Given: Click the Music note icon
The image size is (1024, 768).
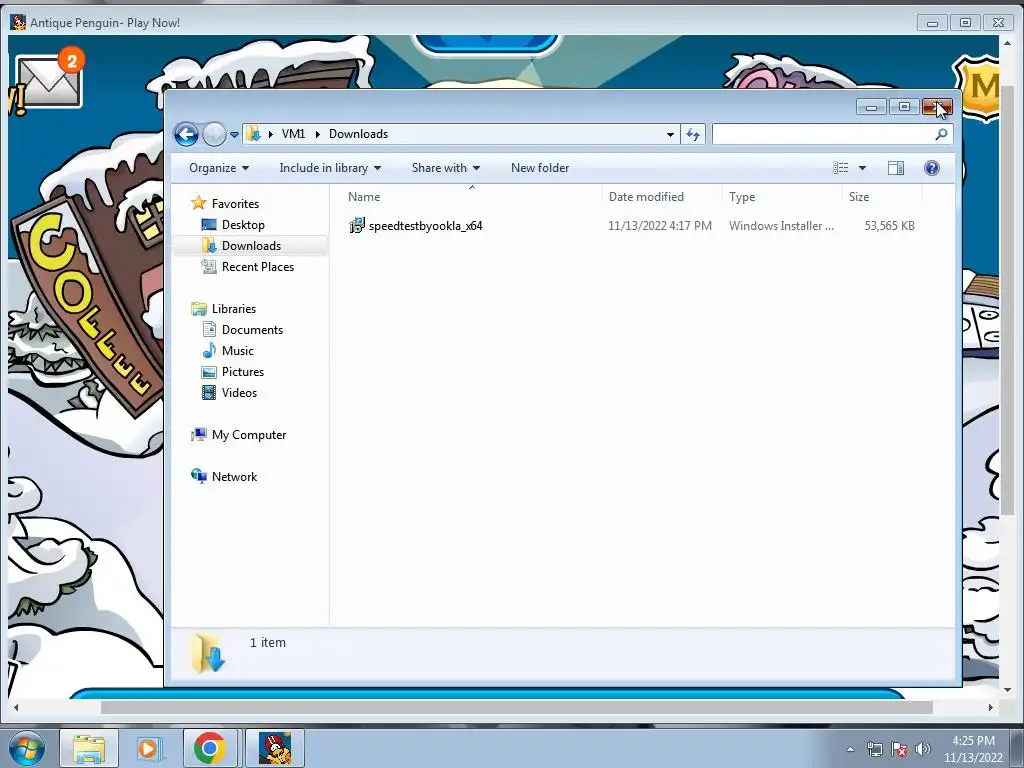Looking at the screenshot, I should pyautogui.click(x=209, y=351).
